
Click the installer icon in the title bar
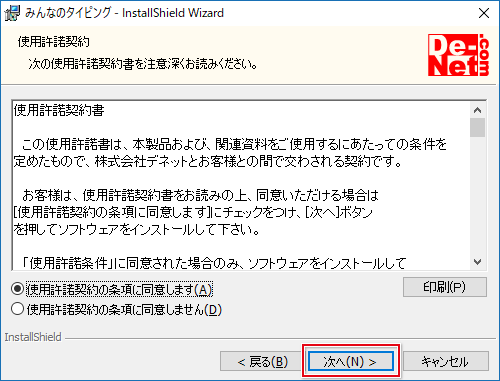pyautogui.click(x=12, y=13)
